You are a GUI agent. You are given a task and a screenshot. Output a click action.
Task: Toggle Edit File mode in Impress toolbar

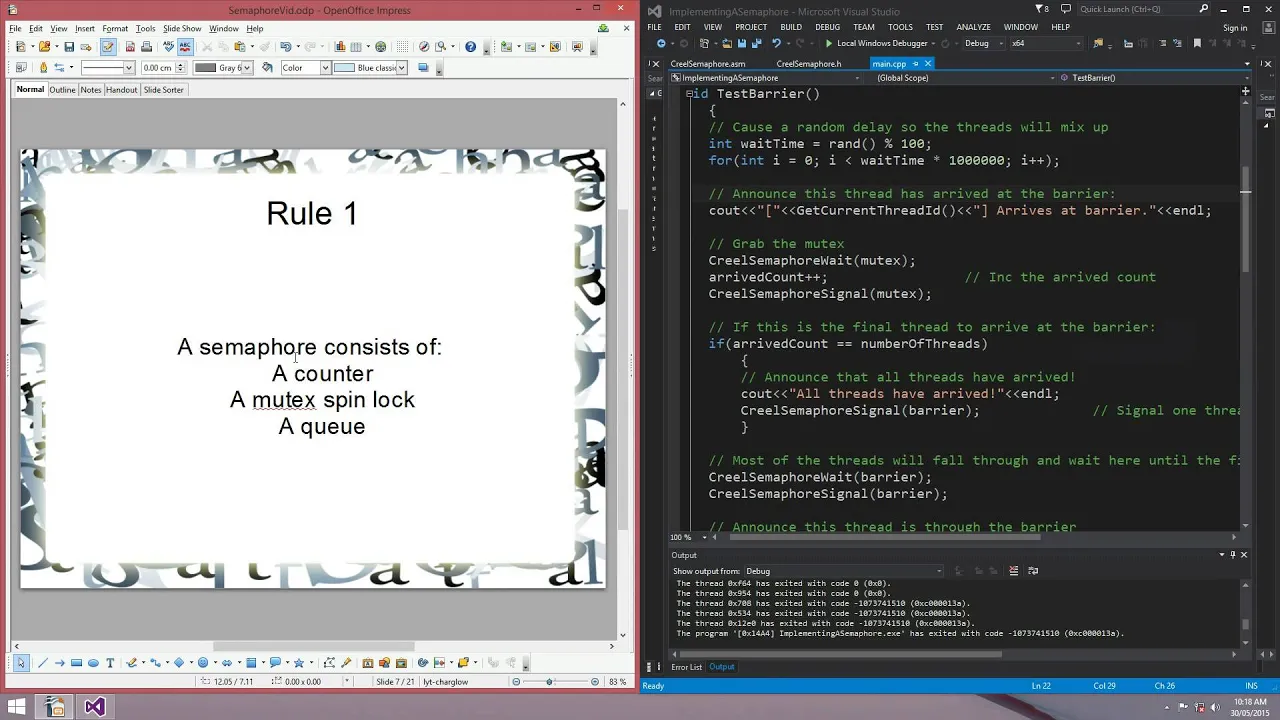pos(108,46)
